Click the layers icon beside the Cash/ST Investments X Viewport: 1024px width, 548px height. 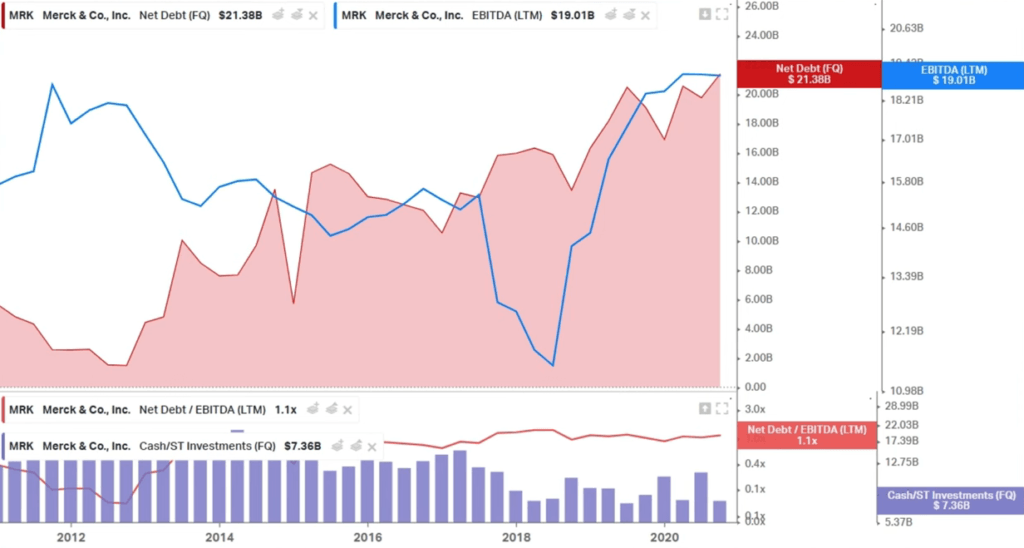355,445
